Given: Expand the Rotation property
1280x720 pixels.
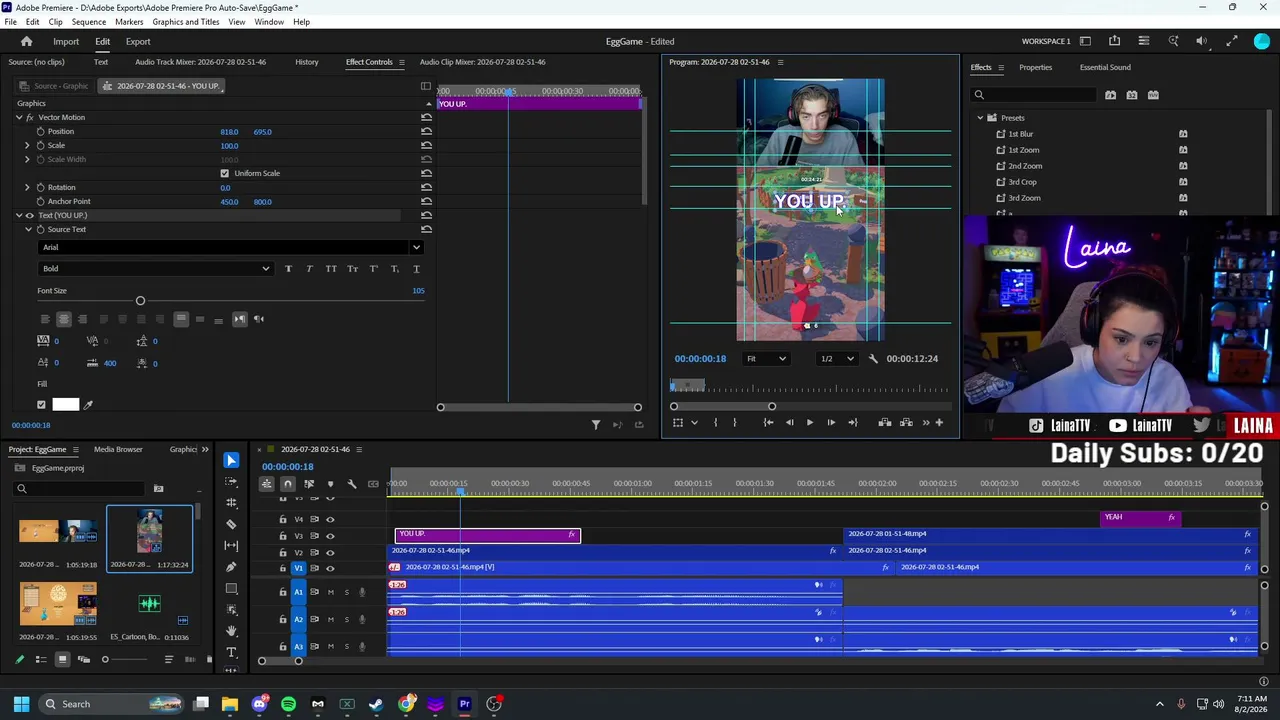Looking at the screenshot, I should click(x=27, y=188).
